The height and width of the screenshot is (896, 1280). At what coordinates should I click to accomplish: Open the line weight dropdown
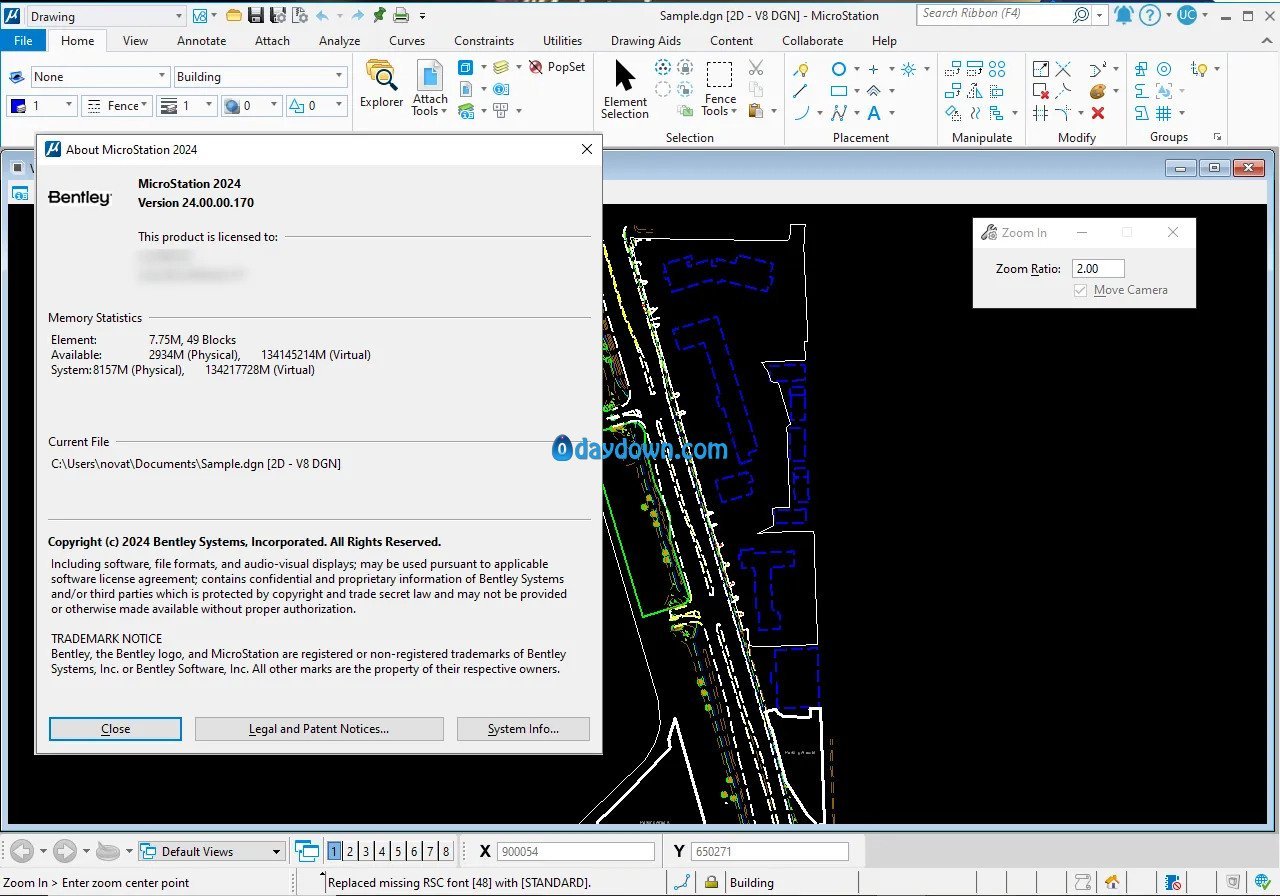(x=187, y=105)
